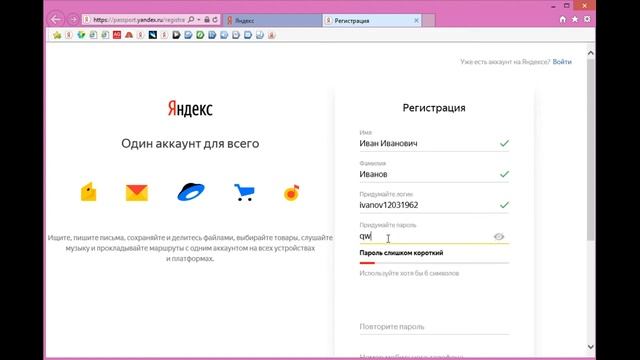Switch to the Яндекс browser tab

(272, 20)
